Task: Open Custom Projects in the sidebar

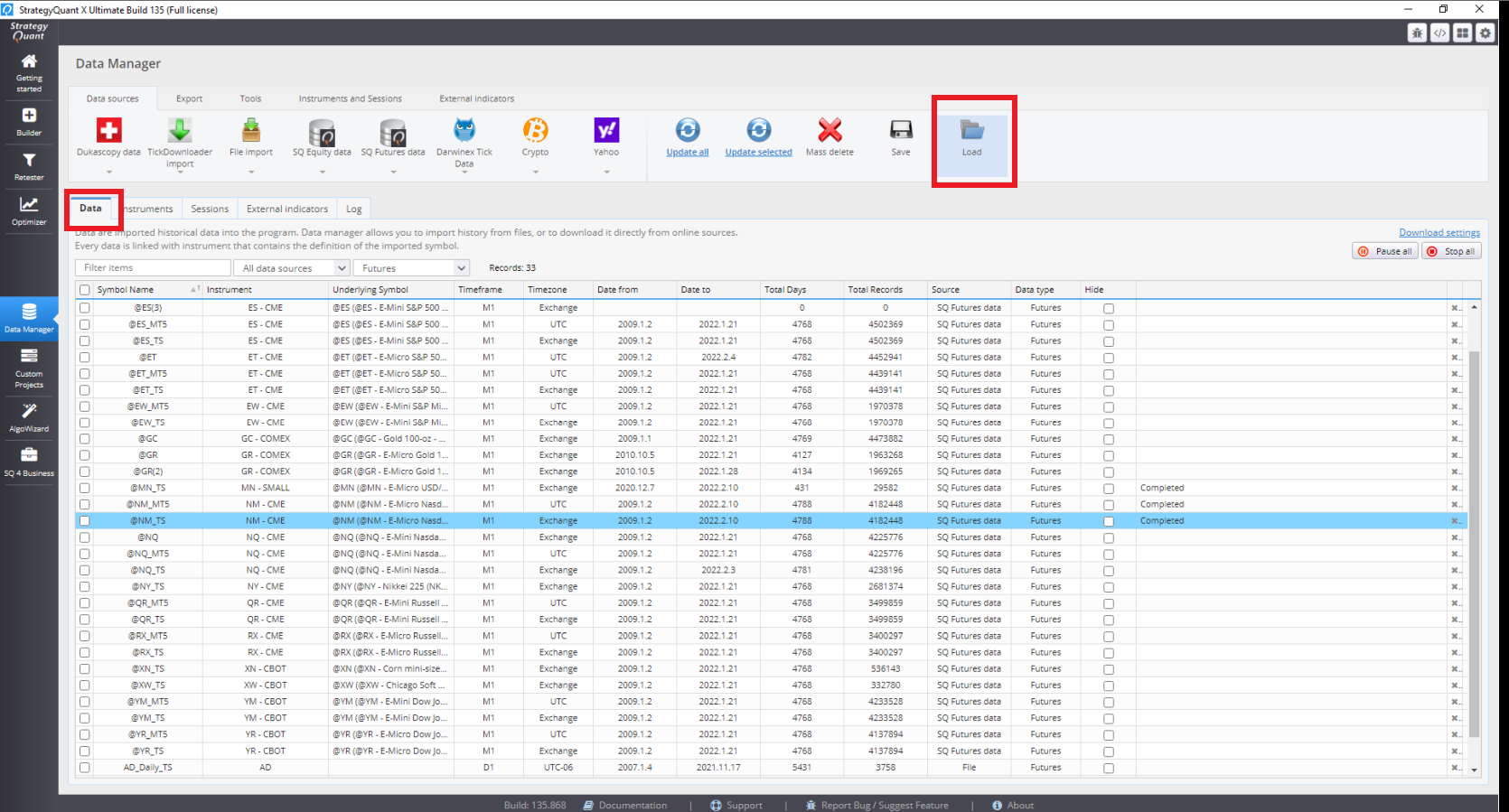Action: coord(29,367)
